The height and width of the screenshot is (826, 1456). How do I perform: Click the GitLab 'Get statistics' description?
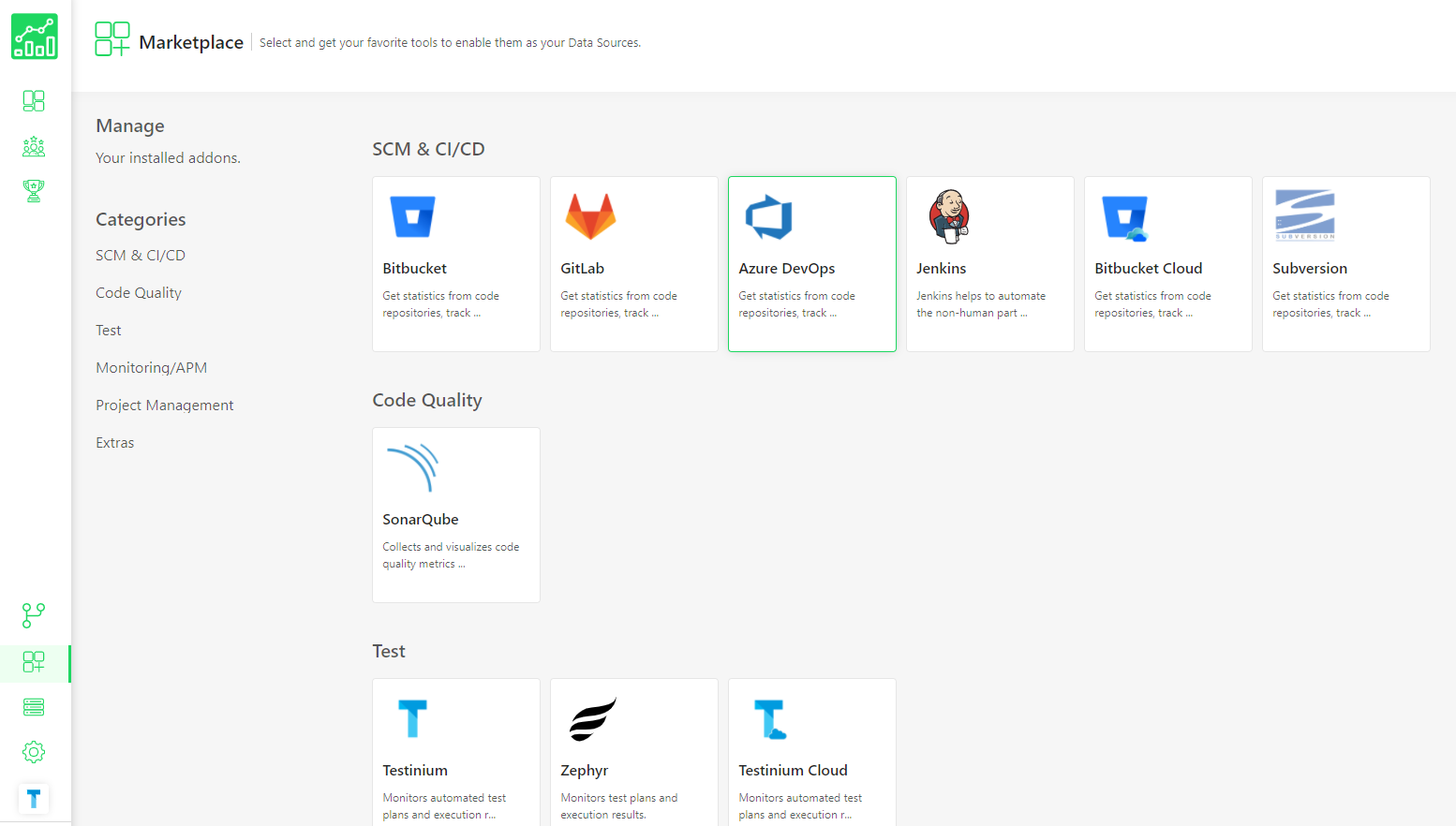click(619, 304)
